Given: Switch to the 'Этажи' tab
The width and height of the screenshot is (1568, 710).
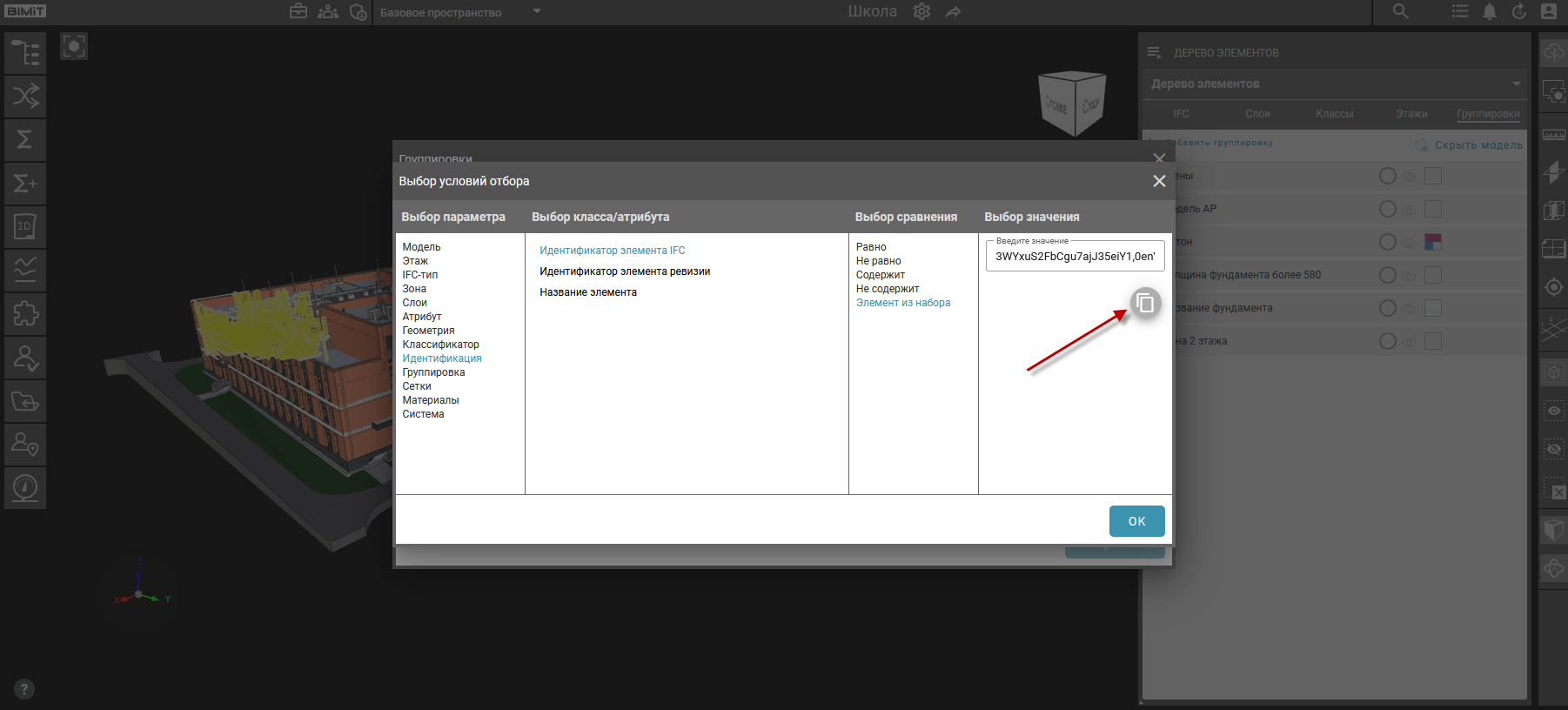Looking at the screenshot, I should point(1411,114).
